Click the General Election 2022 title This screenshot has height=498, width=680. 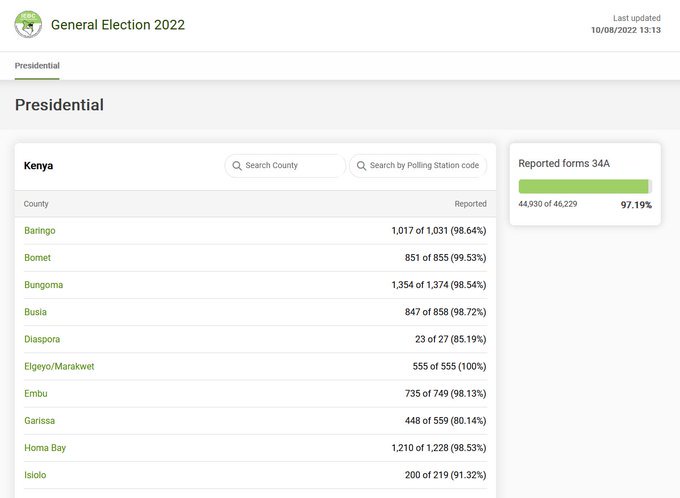118,25
